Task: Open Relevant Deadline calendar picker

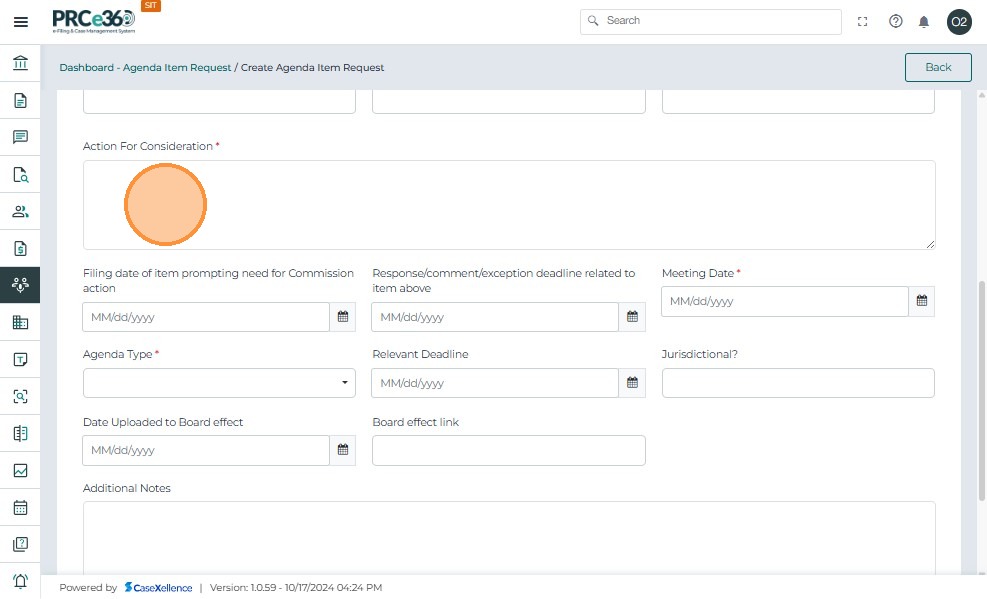Action: point(632,383)
